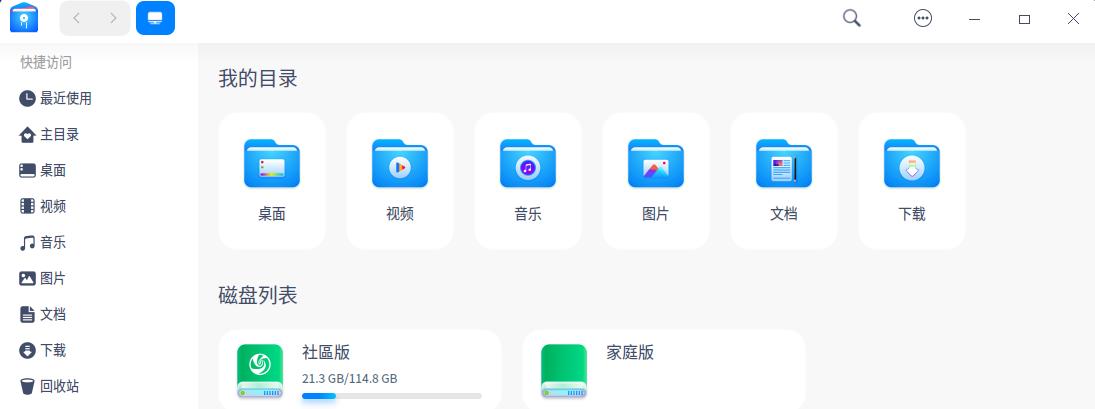Open the 视频 folder icon in 我的目录
Screen dimensions: 1095x409
[x=399, y=164]
